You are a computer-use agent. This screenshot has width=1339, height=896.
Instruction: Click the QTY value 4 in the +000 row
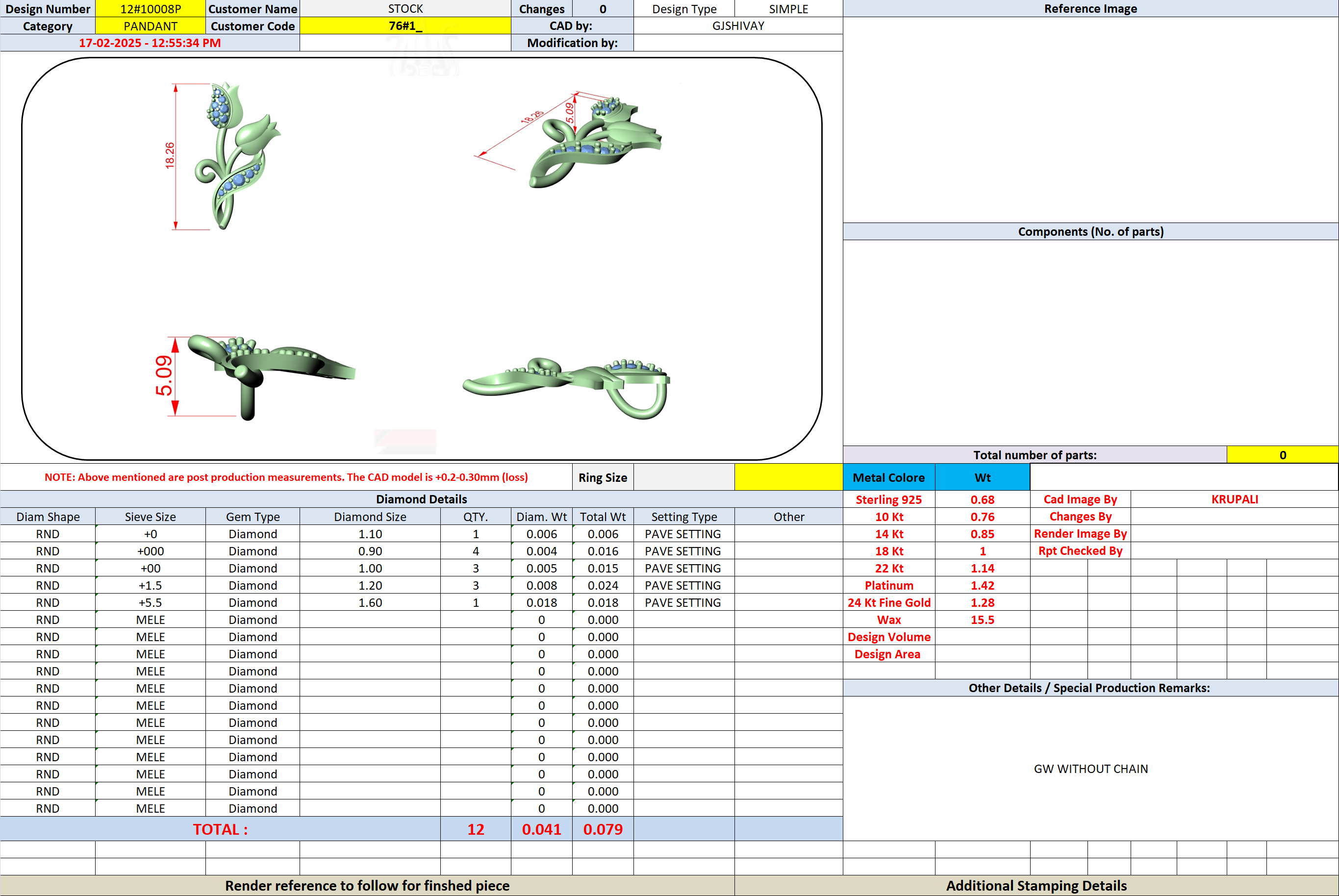(476, 551)
